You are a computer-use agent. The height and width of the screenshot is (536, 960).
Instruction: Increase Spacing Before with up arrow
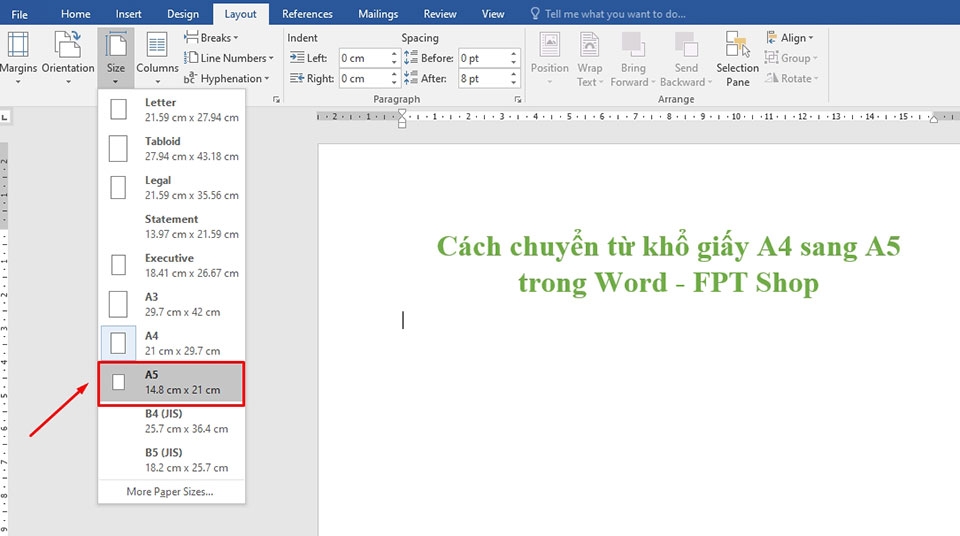point(514,53)
